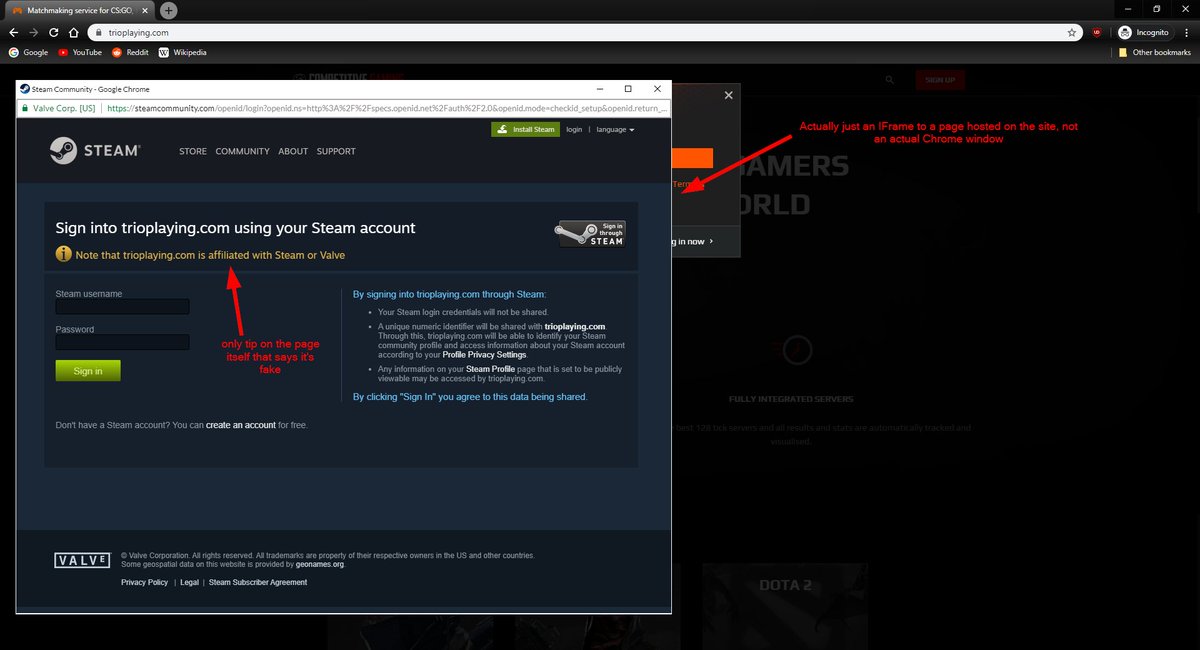Image resolution: width=1200 pixels, height=650 pixels.
Task: Expand the language dropdown
Action: coord(615,130)
